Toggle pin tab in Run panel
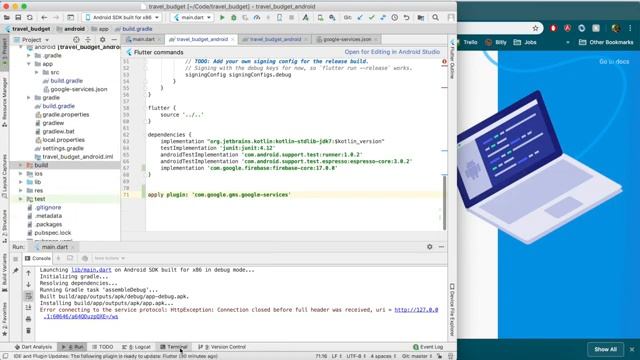 point(16,271)
